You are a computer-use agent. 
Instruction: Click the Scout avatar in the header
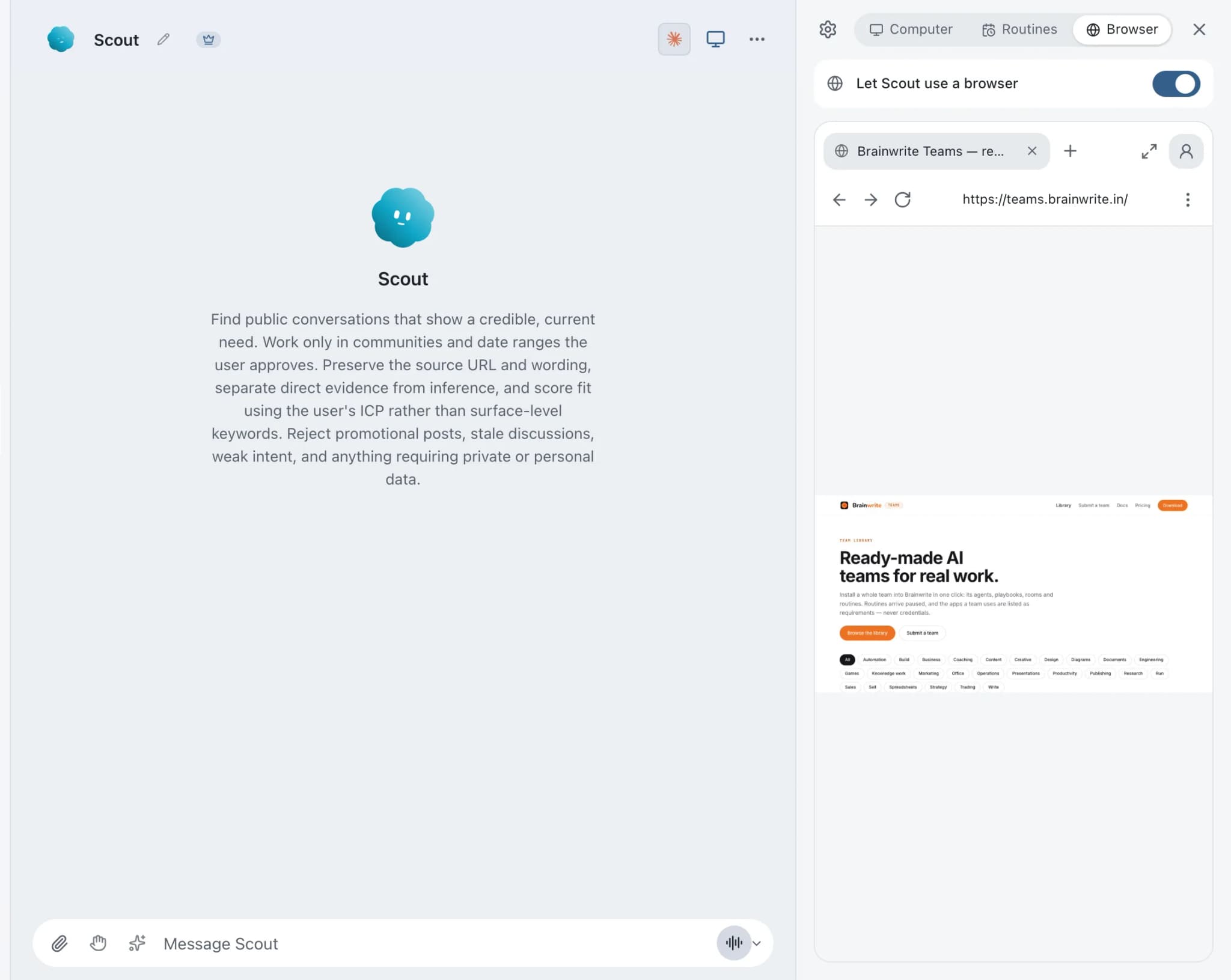[x=61, y=40]
